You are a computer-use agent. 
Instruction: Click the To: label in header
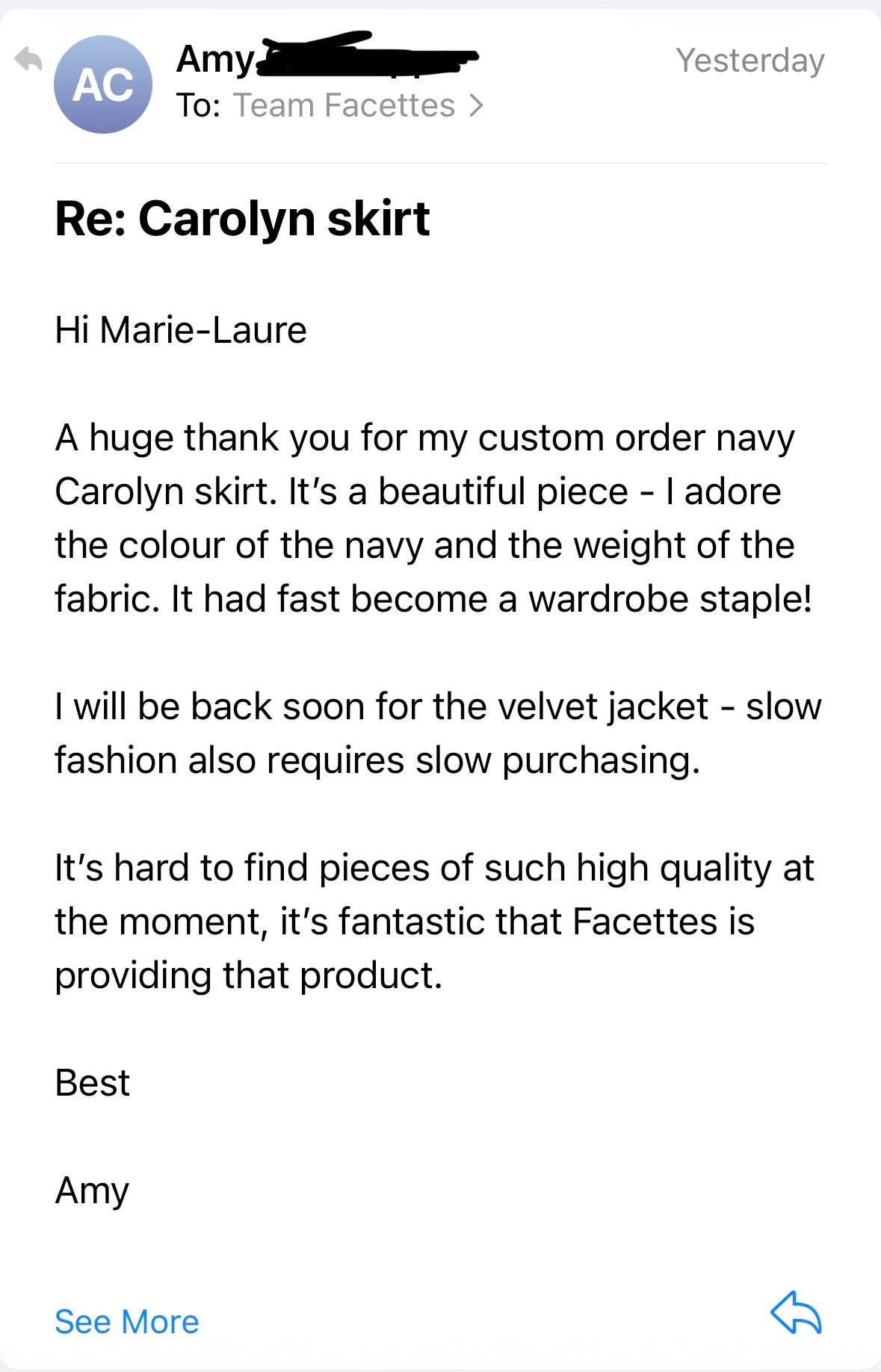[x=198, y=106]
